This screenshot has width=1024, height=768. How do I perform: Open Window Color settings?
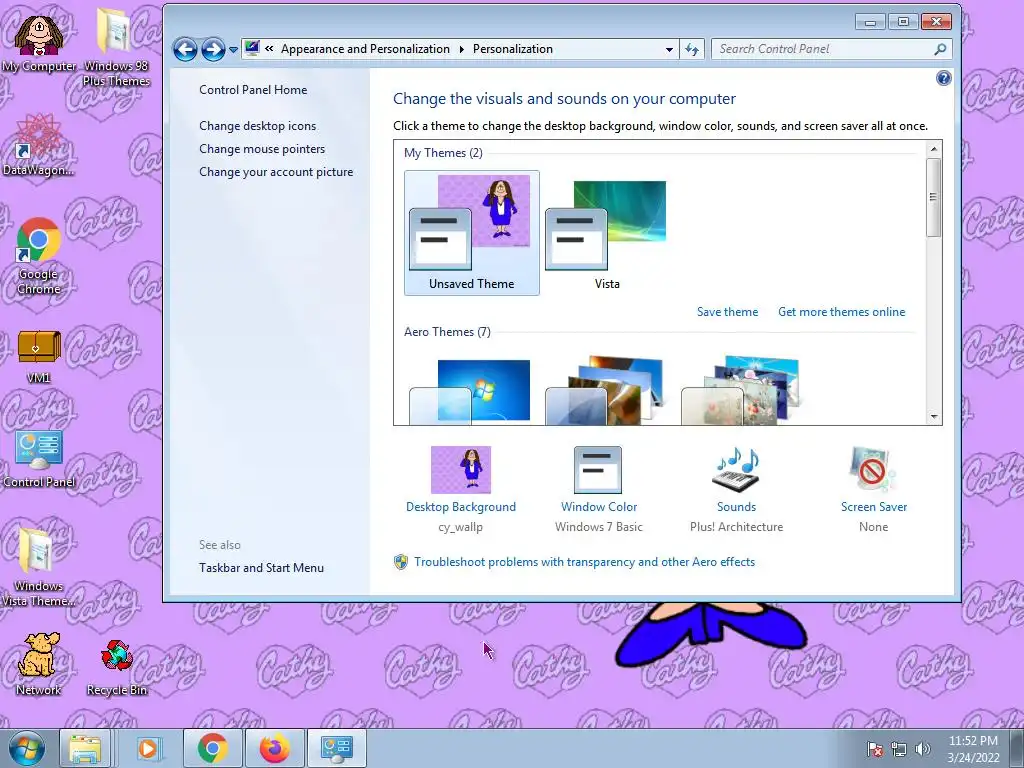598,490
